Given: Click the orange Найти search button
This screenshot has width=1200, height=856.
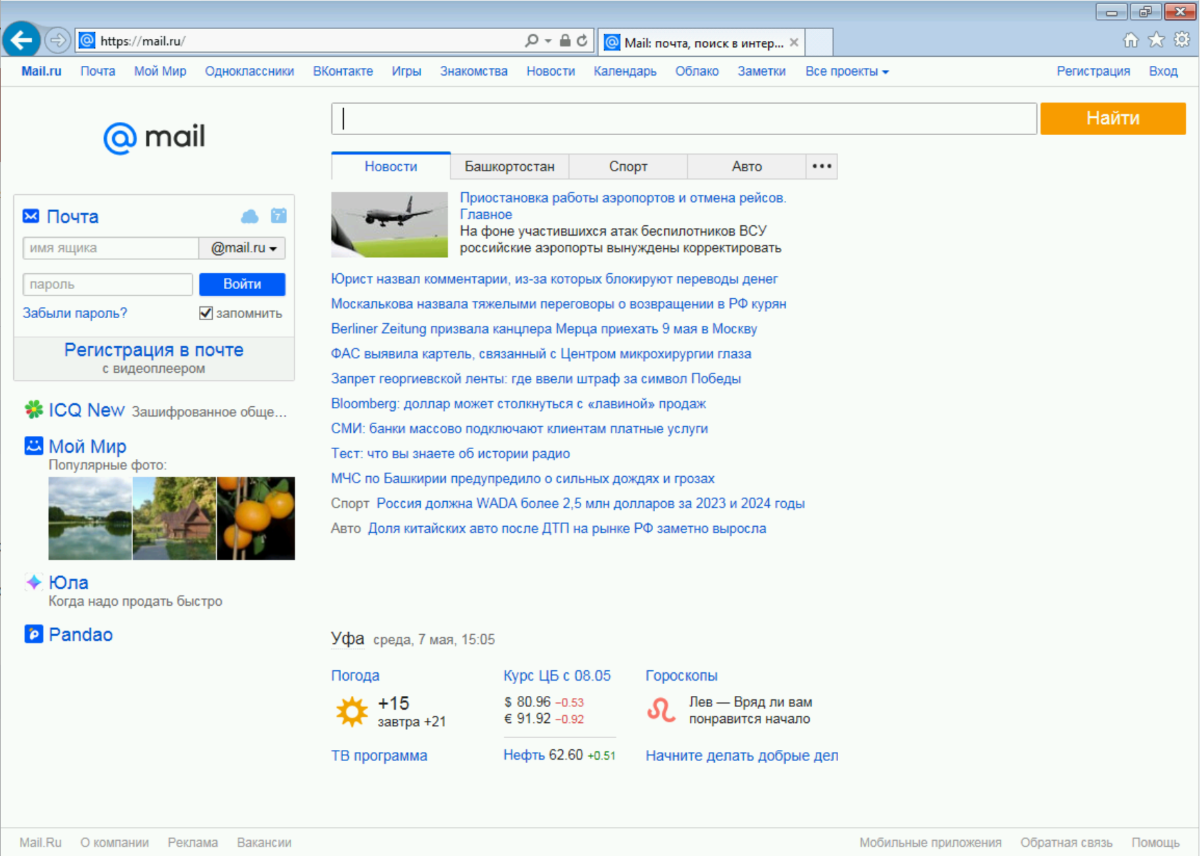Looking at the screenshot, I should tap(1113, 118).
